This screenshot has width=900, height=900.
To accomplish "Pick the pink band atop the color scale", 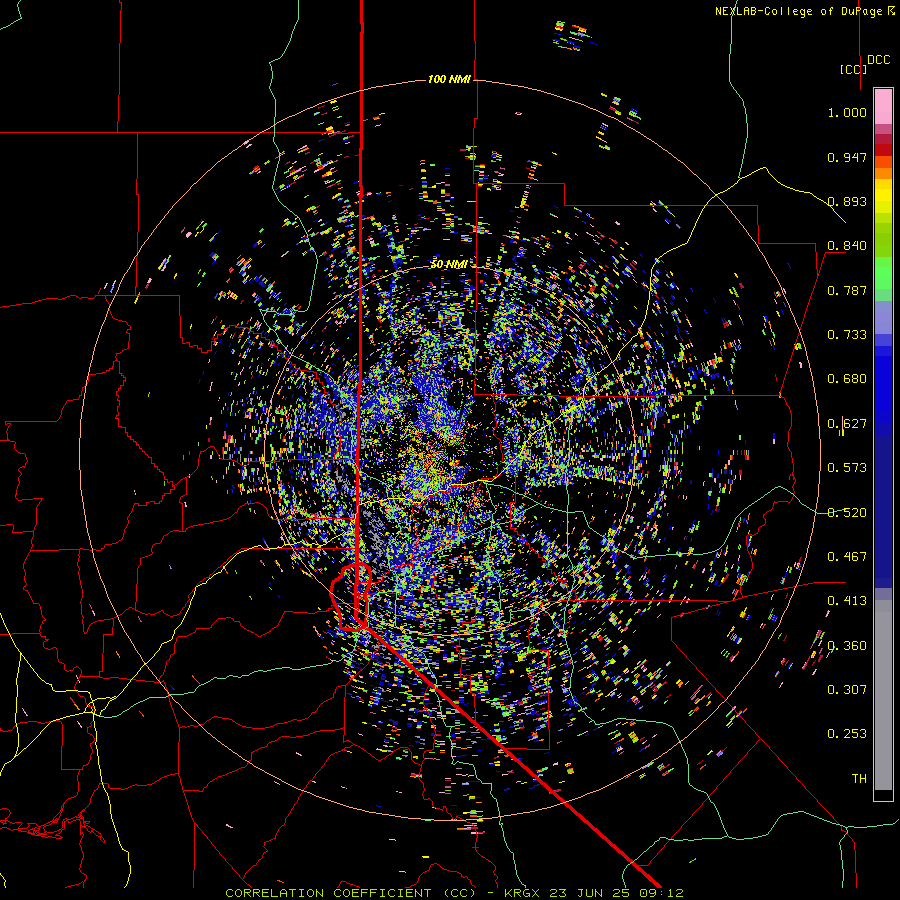I will pos(883,106).
